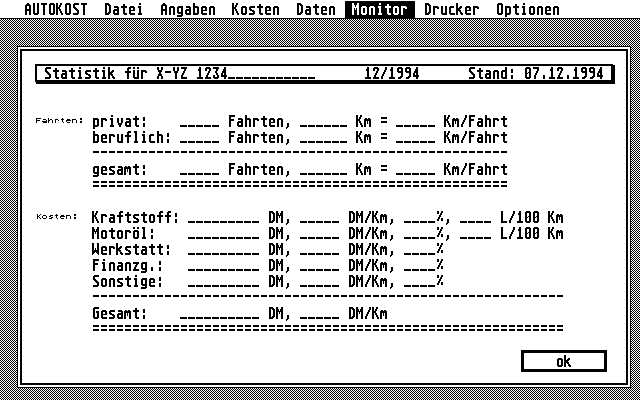Screen dimensions: 640x400
Task: Open the Angaben menu
Action: point(188,9)
